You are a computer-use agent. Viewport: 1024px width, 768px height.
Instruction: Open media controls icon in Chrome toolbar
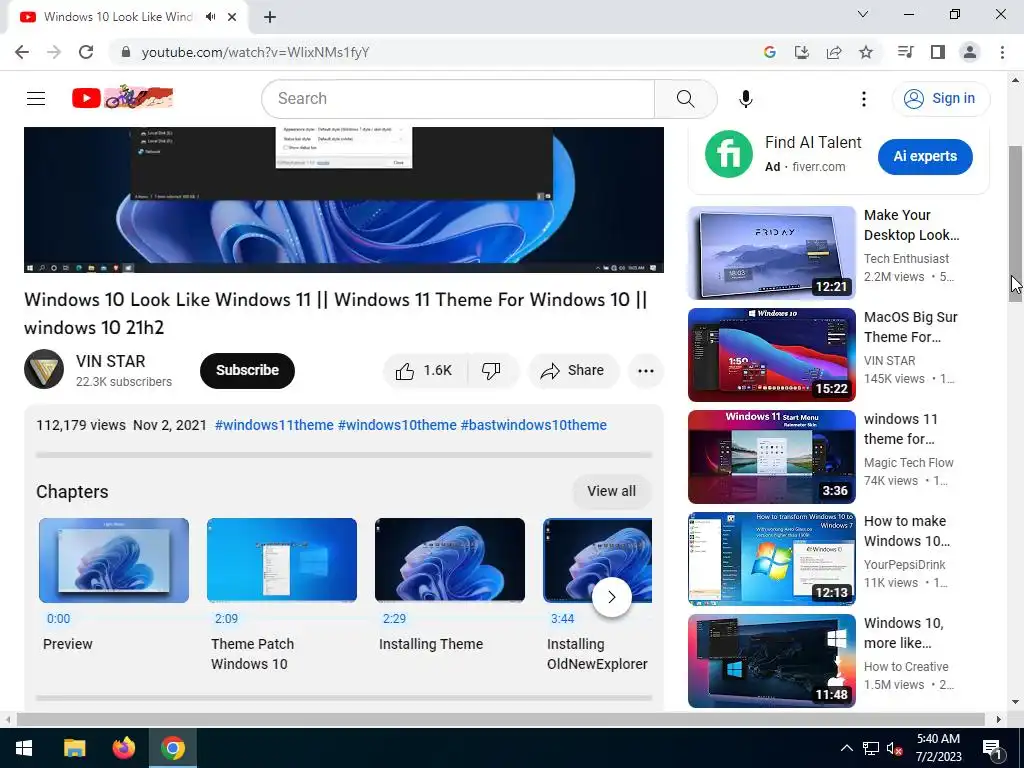[x=905, y=52]
